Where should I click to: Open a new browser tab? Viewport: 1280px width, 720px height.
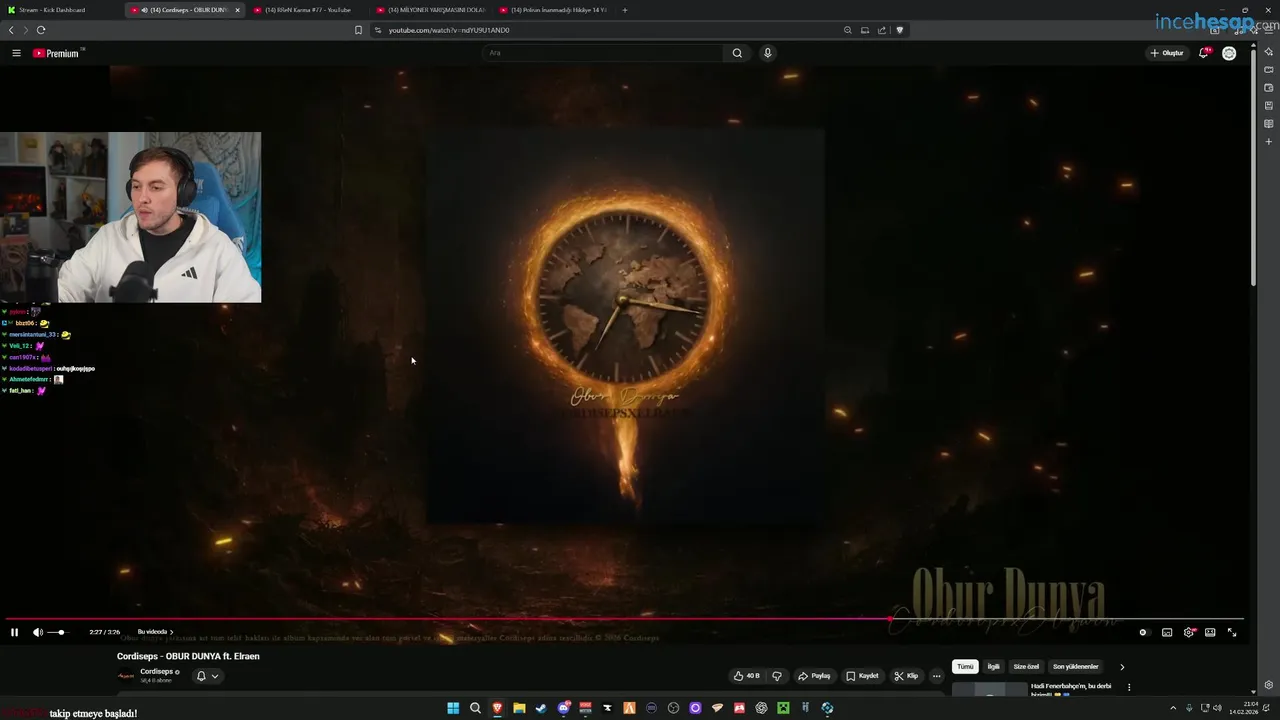pyautogui.click(x=625, y=10)
